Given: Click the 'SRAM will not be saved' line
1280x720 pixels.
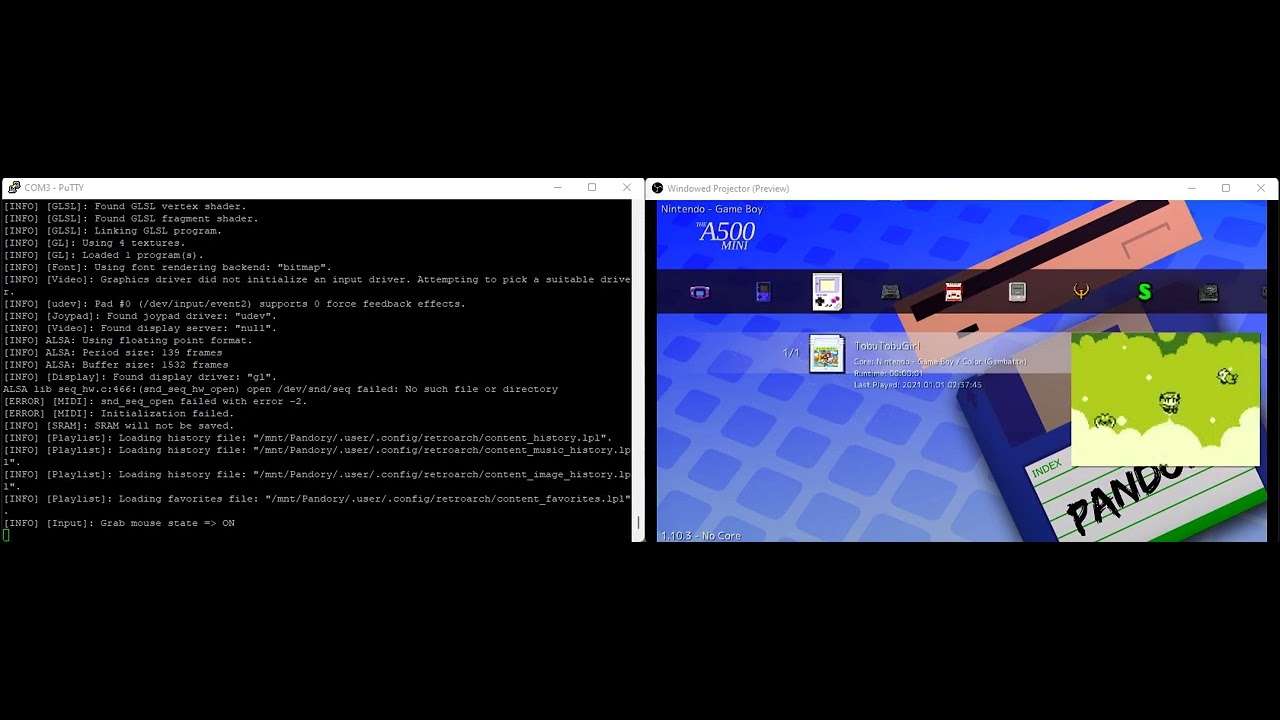Looking at the screenshot, I should point(119,426).
